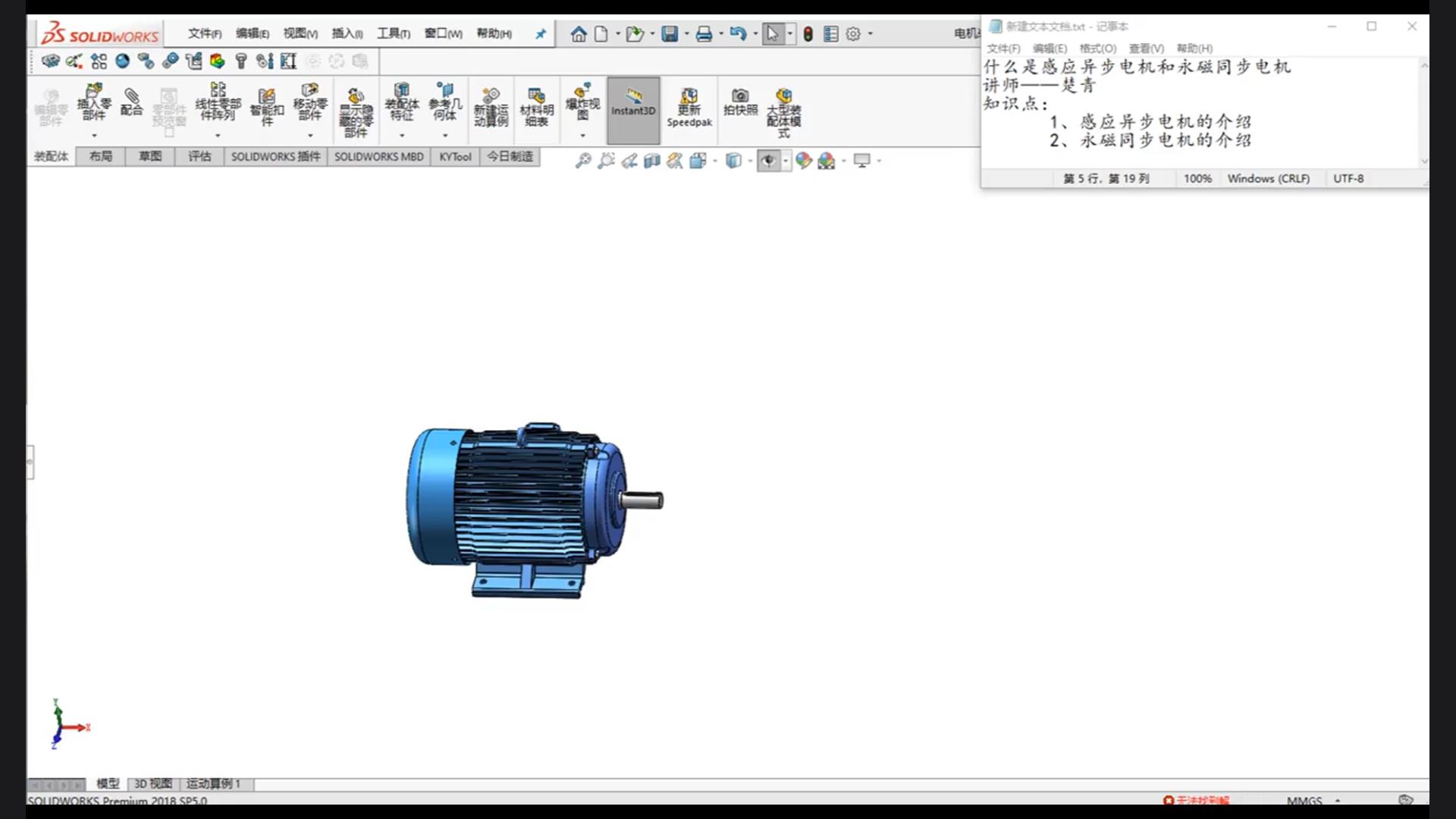The width and height of the screenshot is (1456, 819).
Task: Expand the 参考几何体 dropdown arrow
Action: click(x=445, y=136)
